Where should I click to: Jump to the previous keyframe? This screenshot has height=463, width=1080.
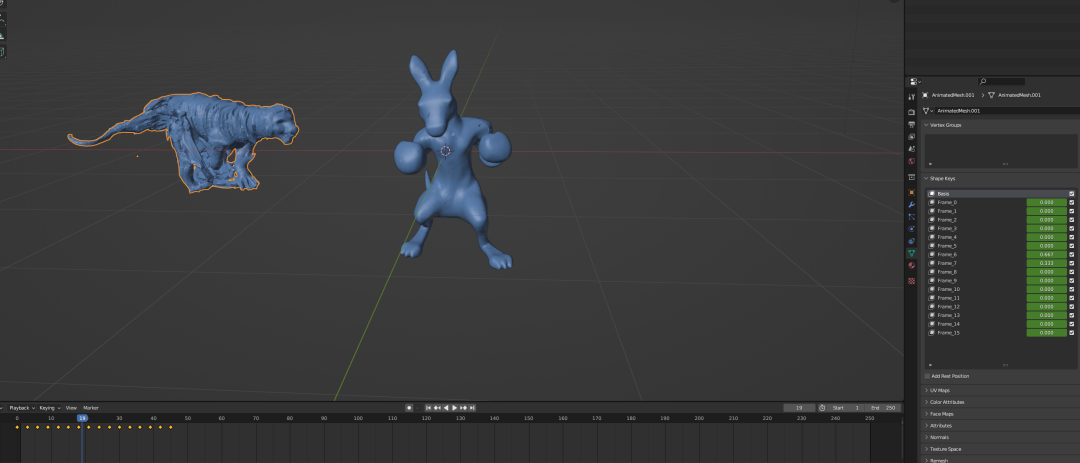(x=437, y=408)
